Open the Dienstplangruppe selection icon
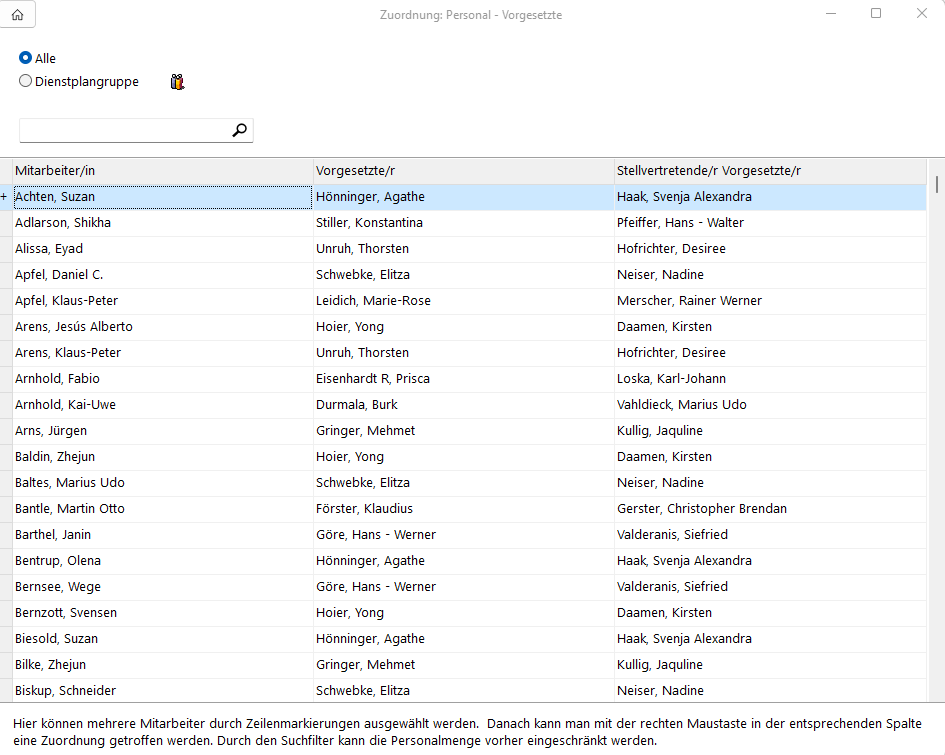Viewport: 945px width, 755px height. click(177, 82)
